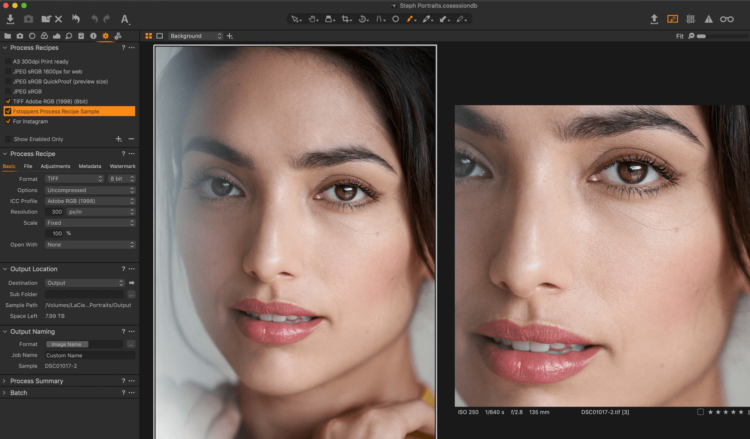
Task: Toggle the Grid overlay icon
Action: point(691,19)
